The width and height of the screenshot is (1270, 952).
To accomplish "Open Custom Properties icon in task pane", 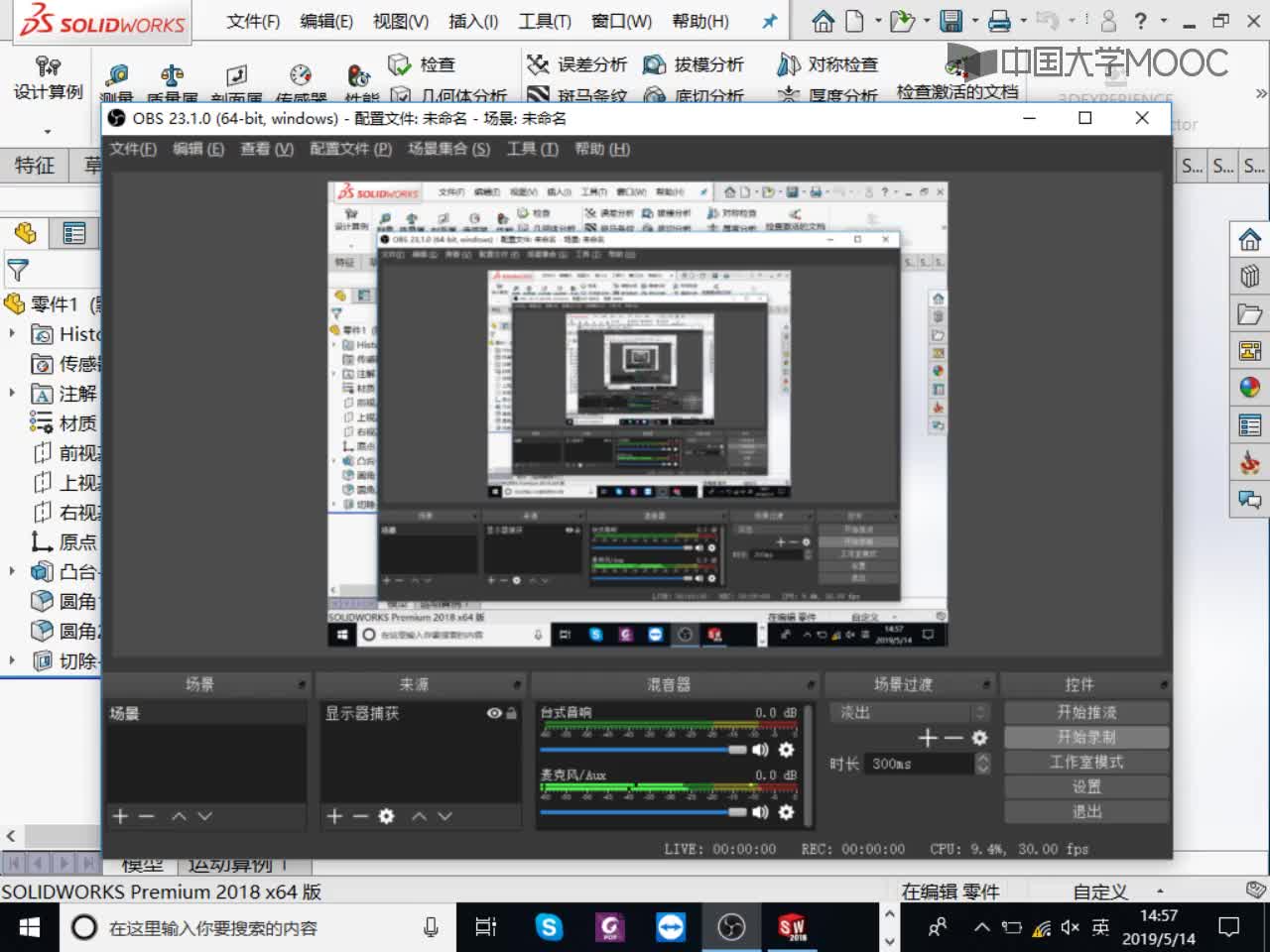I will point(1250,425).
